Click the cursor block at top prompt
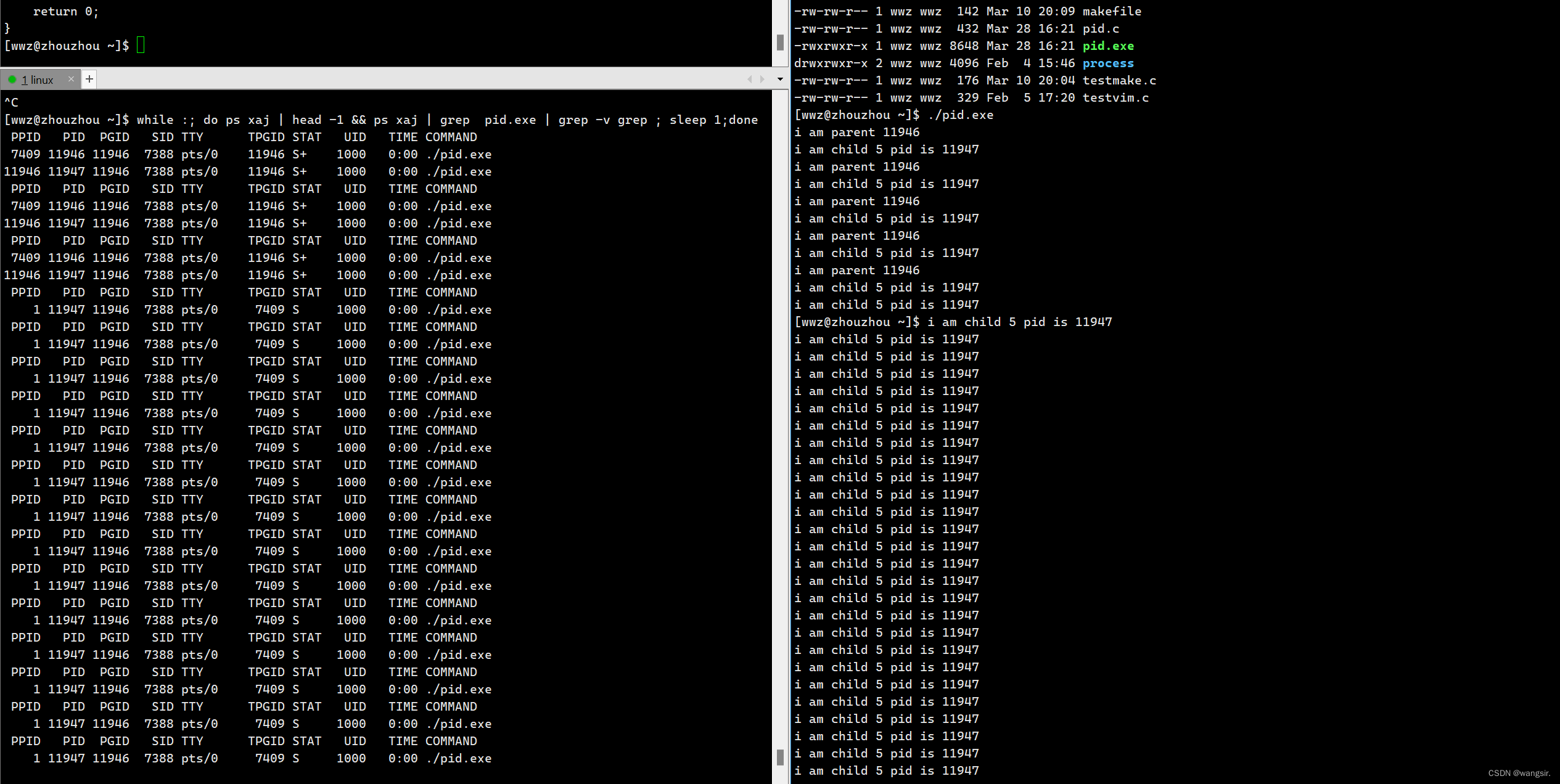1560x784 pixels. [141, 45]
